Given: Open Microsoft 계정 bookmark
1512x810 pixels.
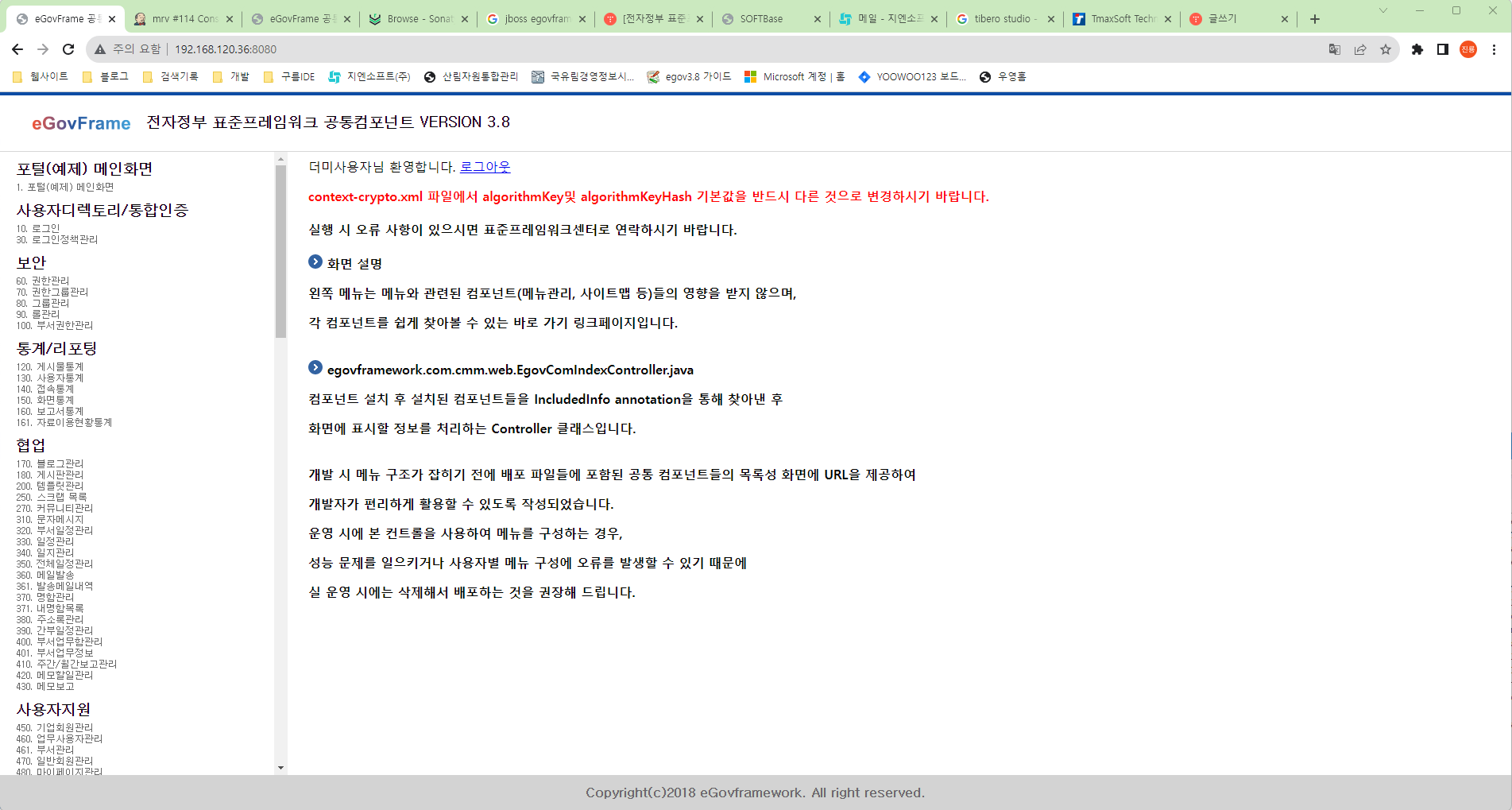Looking at the screenshot, I should tap(795, 76).
